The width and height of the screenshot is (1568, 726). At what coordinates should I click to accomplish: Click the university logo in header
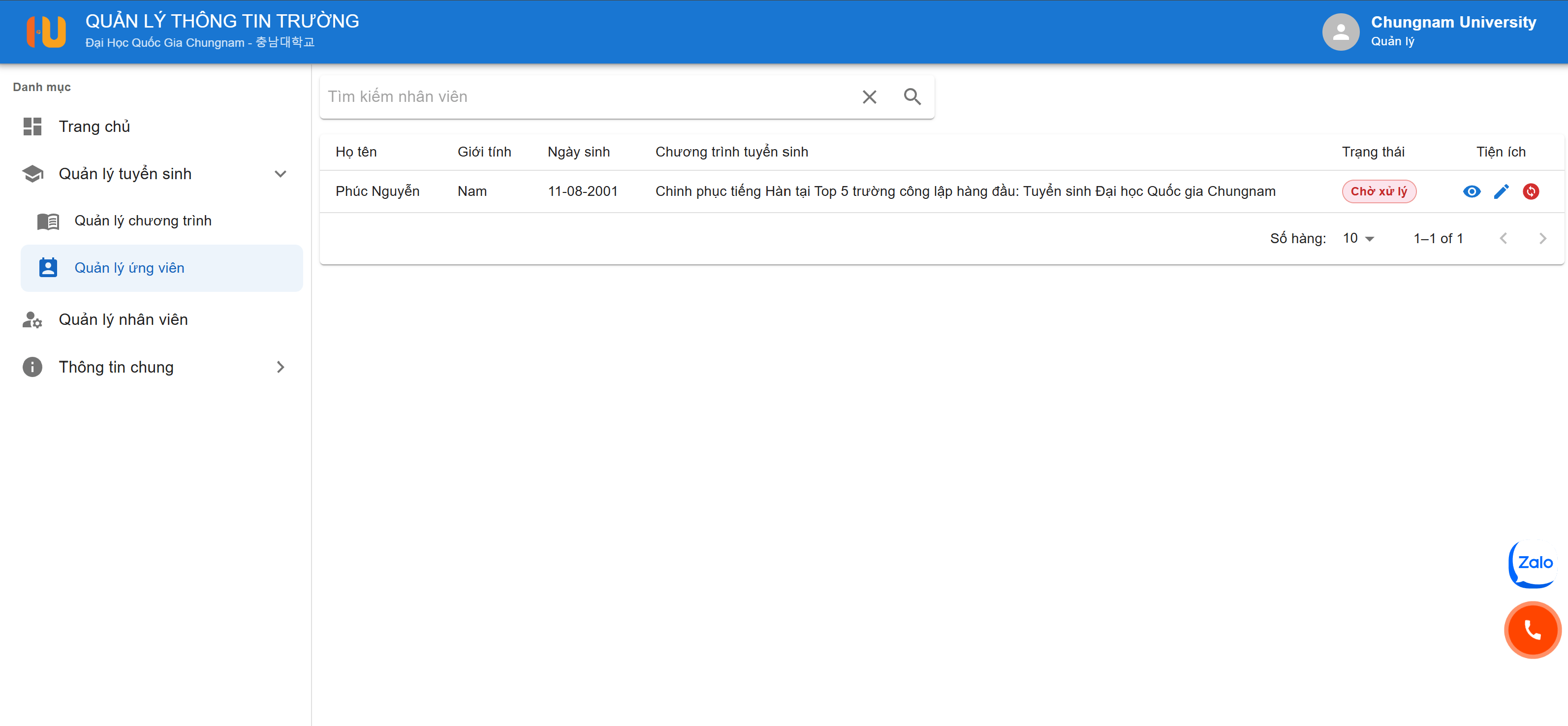[x=46, y=32]
